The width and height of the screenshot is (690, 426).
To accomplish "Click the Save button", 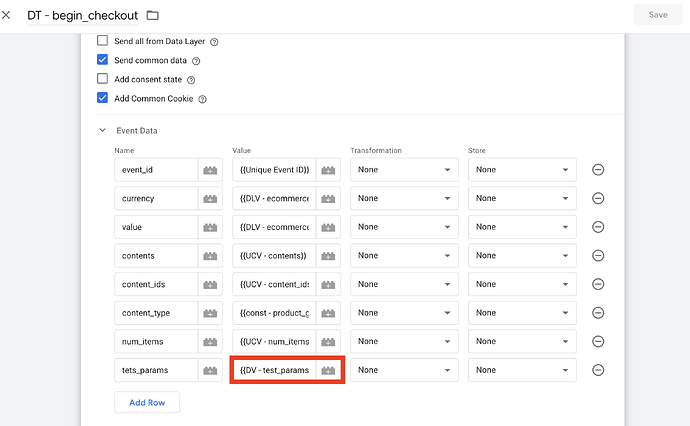I will click(x=658, y=15).
